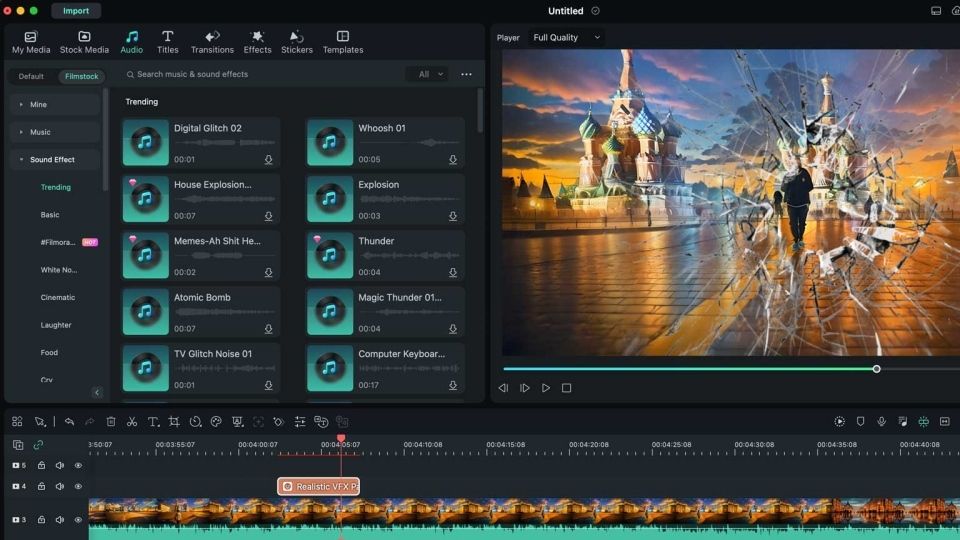
Task: Expand the Music category in sidebar
Action: 40,132
